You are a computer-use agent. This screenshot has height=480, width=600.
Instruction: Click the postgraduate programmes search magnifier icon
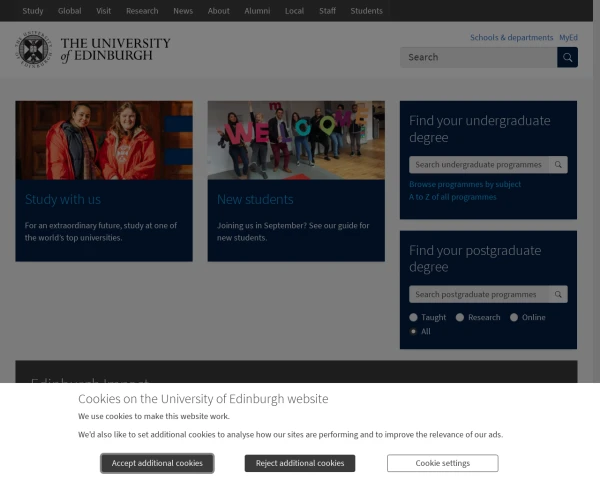[558, 295]
